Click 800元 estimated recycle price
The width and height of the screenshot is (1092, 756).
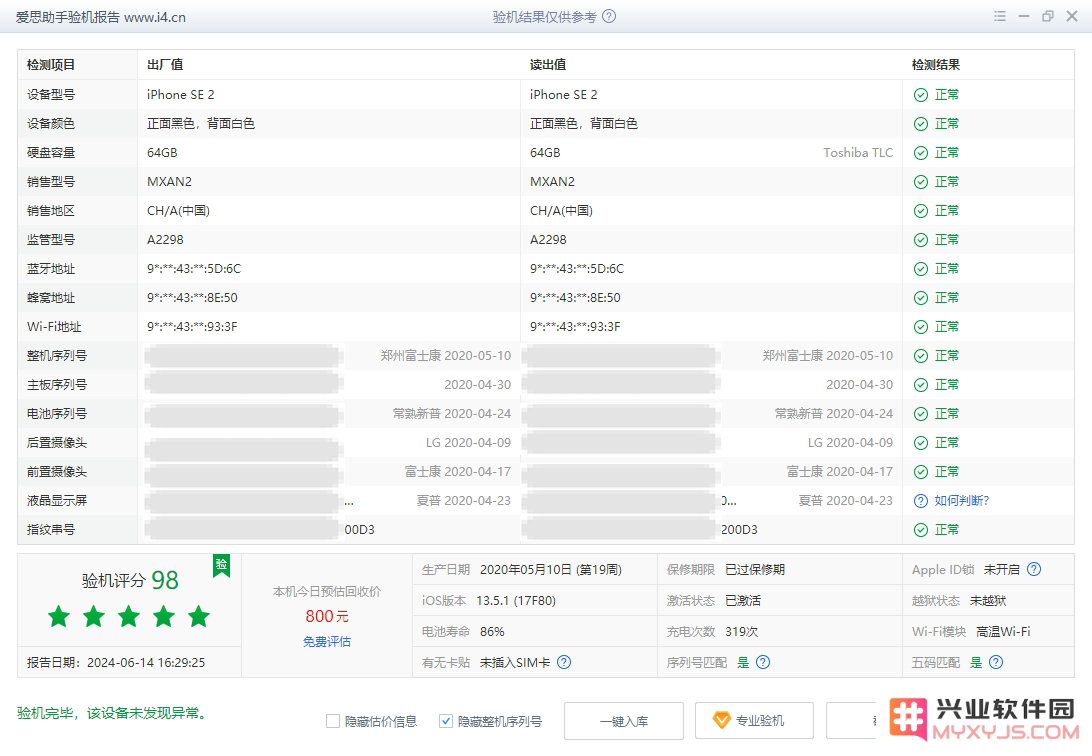click(x=327, y=616)
